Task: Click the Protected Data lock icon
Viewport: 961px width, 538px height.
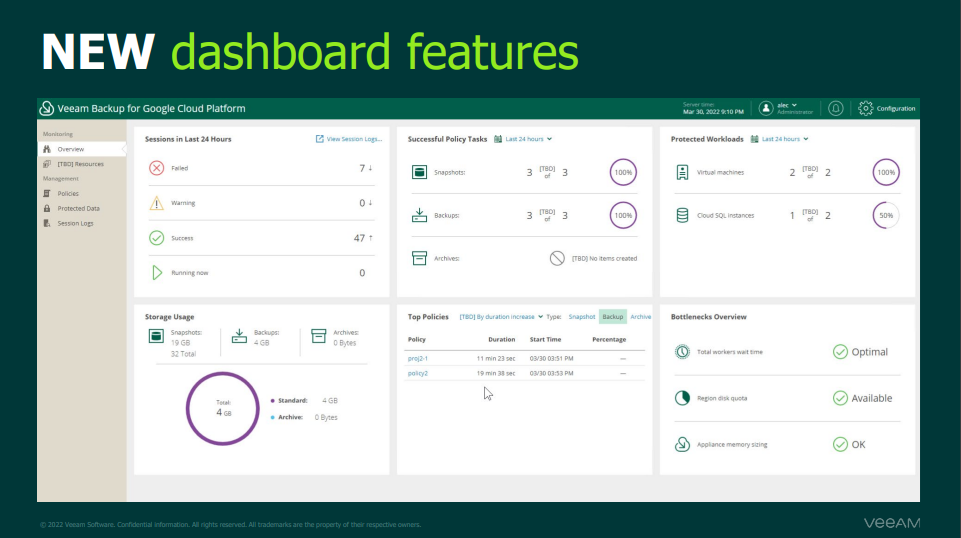Action: [x=47, y=208]
